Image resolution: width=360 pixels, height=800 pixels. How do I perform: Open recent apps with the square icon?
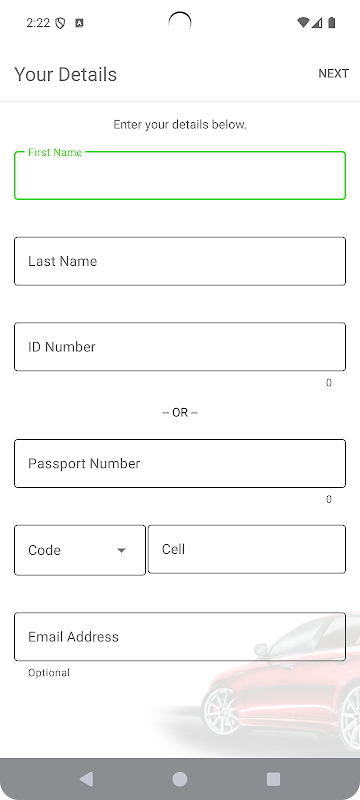click(273, 779)
